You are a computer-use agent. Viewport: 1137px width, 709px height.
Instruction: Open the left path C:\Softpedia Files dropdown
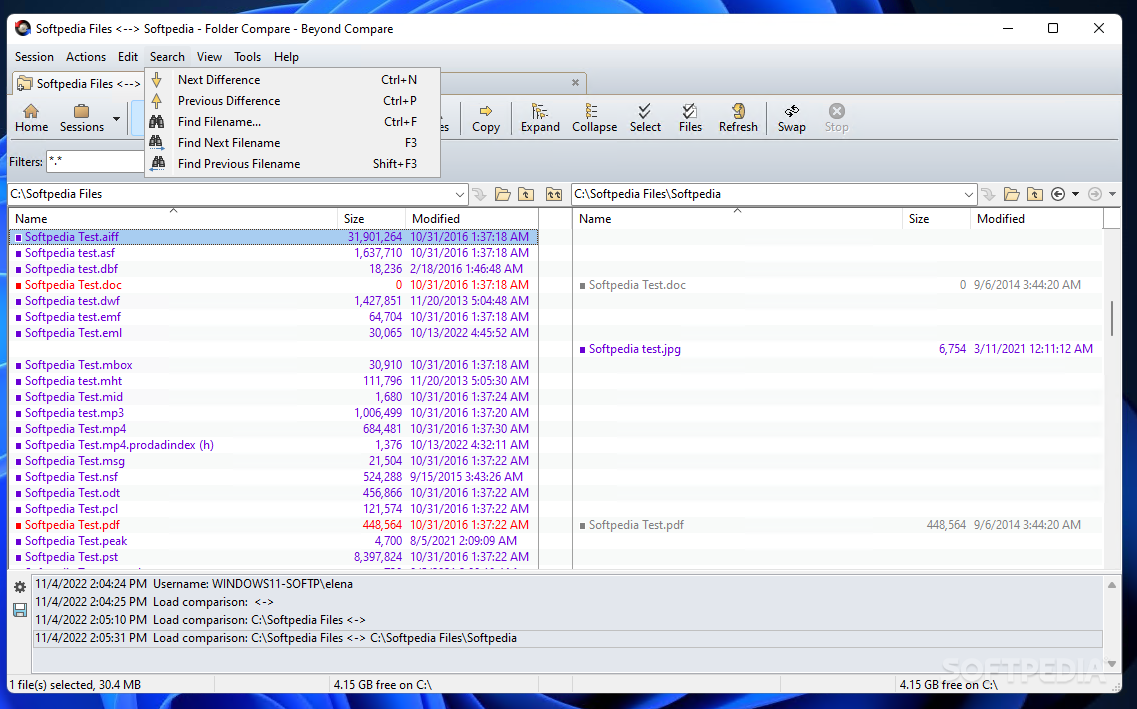pos(460,194)
